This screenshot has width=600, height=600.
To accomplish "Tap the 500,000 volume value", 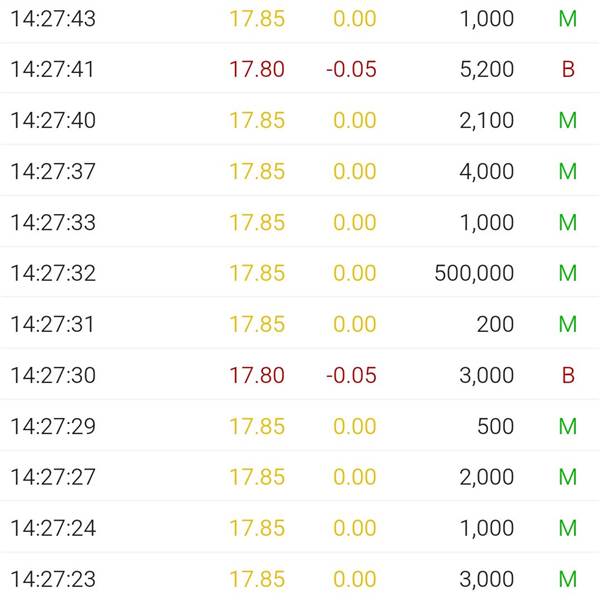I will tap(474, 273).
